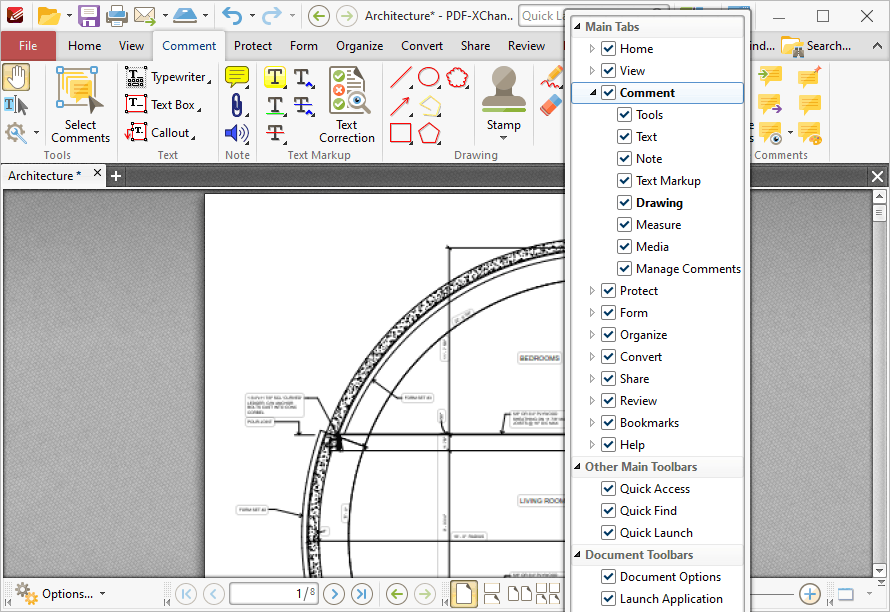The height and width of the screenshot is (612, 890).
Task: Open the Stamp dropdown arrow
Action: click(x=503, y=138)
